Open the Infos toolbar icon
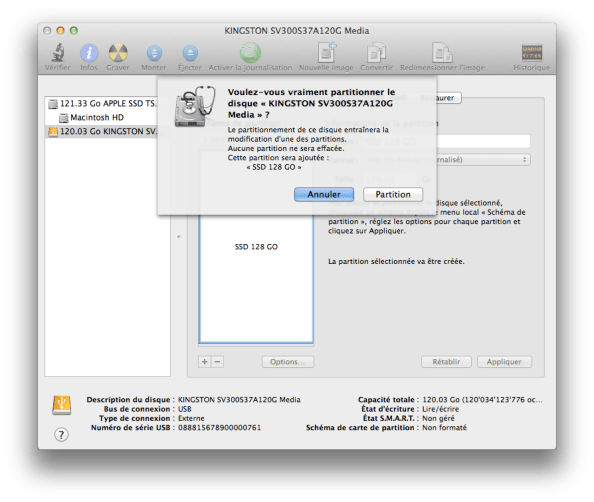The width and height of the screenshot is (594, 502). click(89, 52)
